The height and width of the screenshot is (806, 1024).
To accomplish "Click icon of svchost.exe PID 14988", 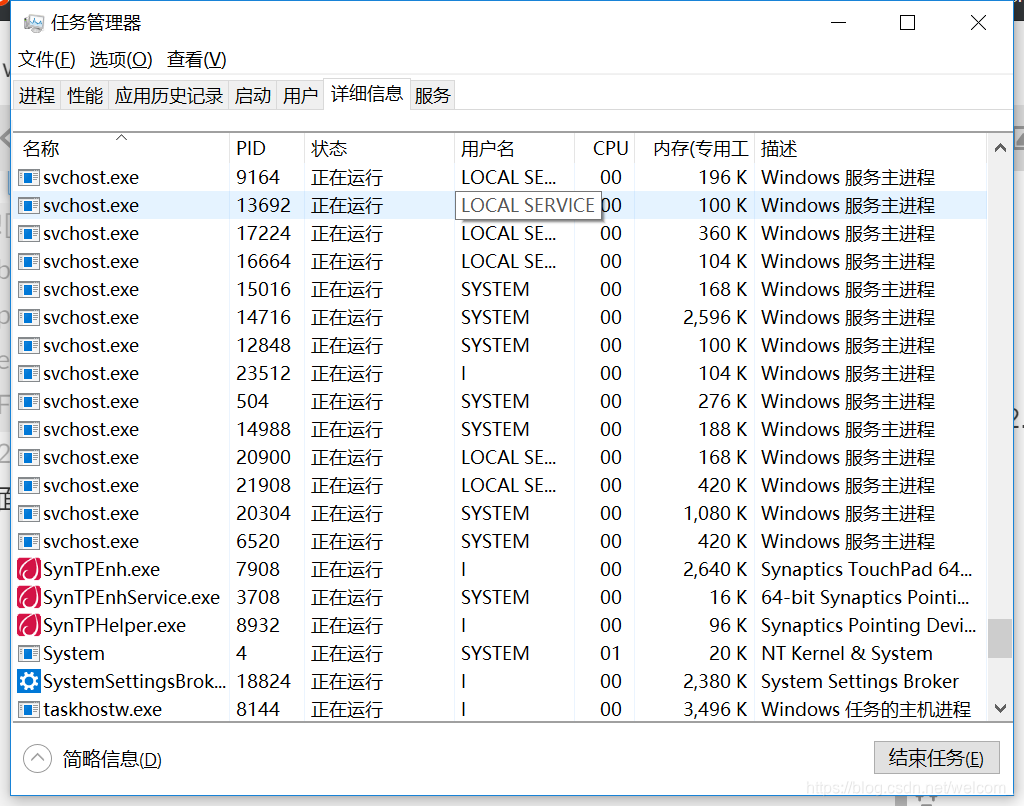I will pos(29,430).
